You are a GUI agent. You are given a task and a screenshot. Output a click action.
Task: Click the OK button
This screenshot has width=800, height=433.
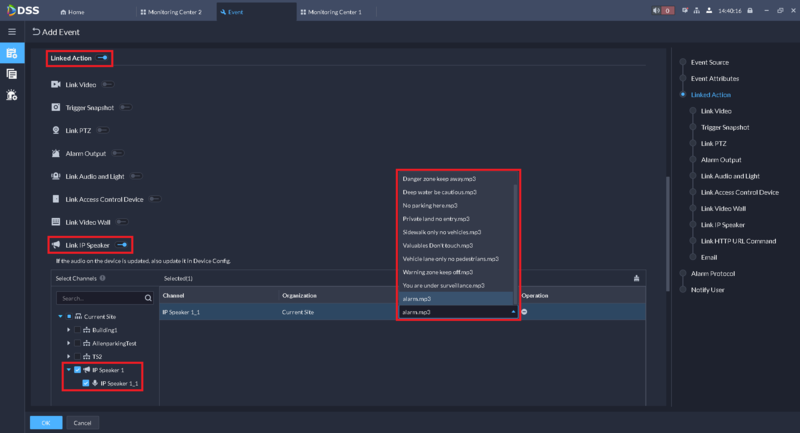click(x=46, y=422)
